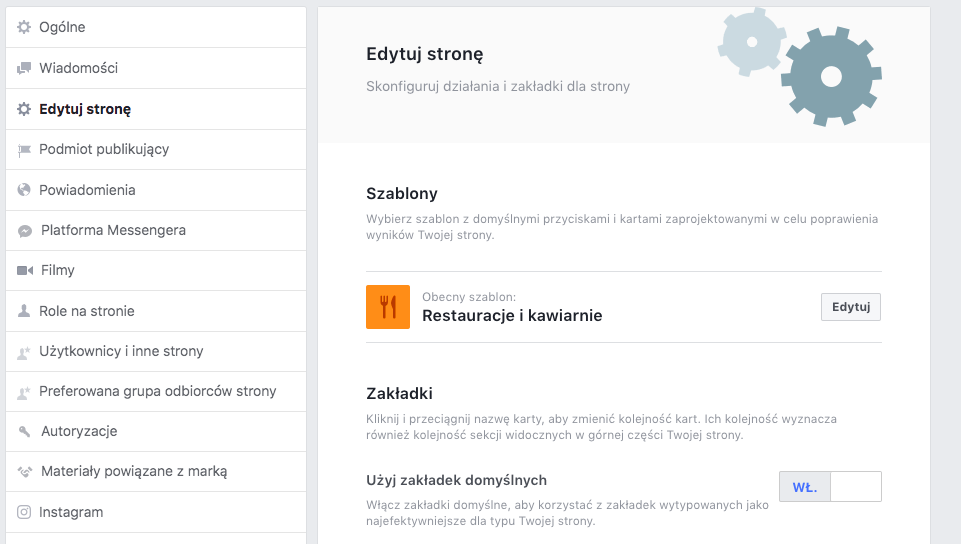The image size is (961, 544).
Task: Open the Użytkownicy i inne strony section
Action: [x=121, y=351]
